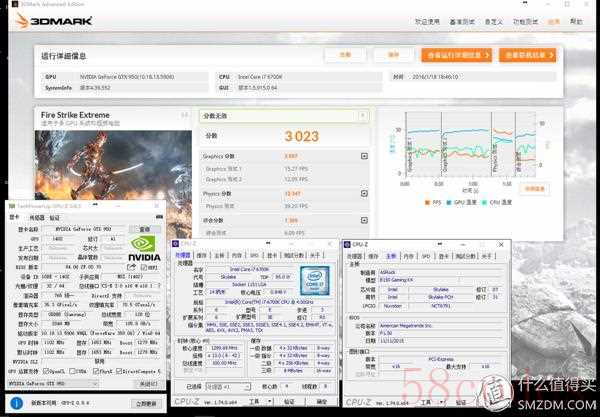Click the GPU-Z BIOS export share icon
This screenshot has height=417, width=600.
coord(131,267)
